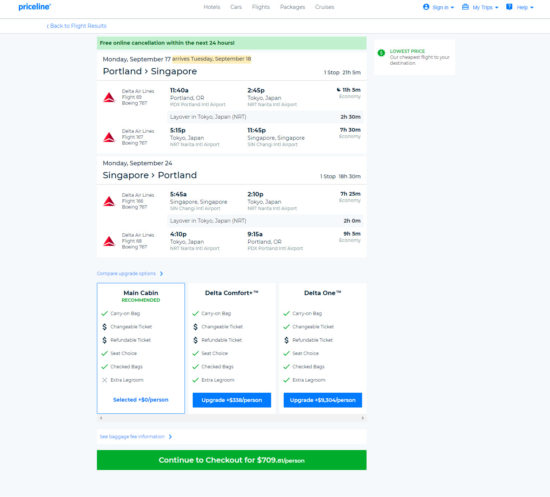This screenshot has width=550, height=497.
Task: Click the Delta One card title
Action: [x=323, y=293]
